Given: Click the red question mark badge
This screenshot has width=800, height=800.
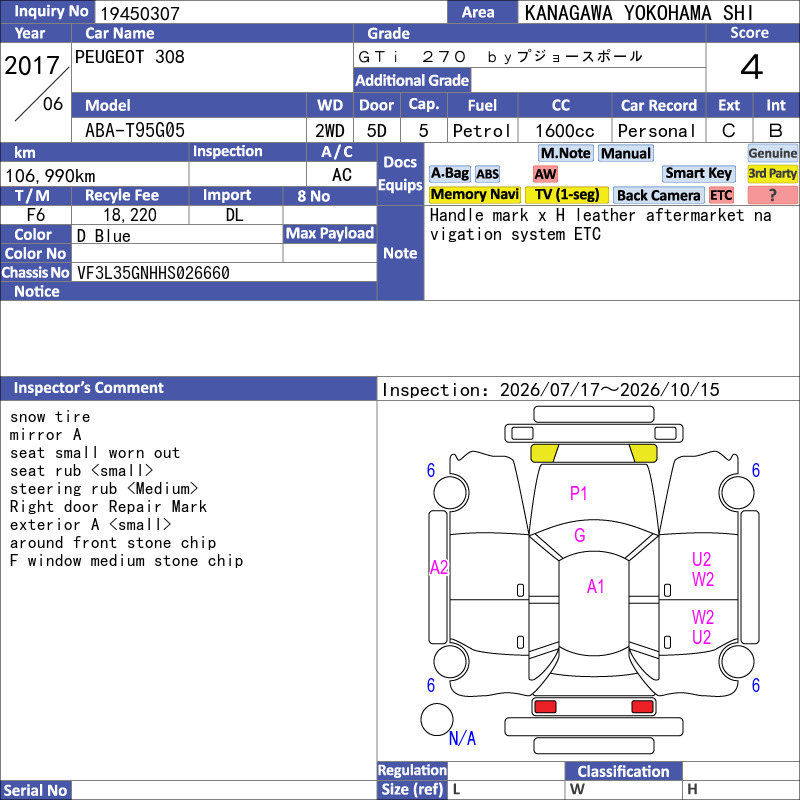Looking at the screenshot, I should tap(772, 195).
